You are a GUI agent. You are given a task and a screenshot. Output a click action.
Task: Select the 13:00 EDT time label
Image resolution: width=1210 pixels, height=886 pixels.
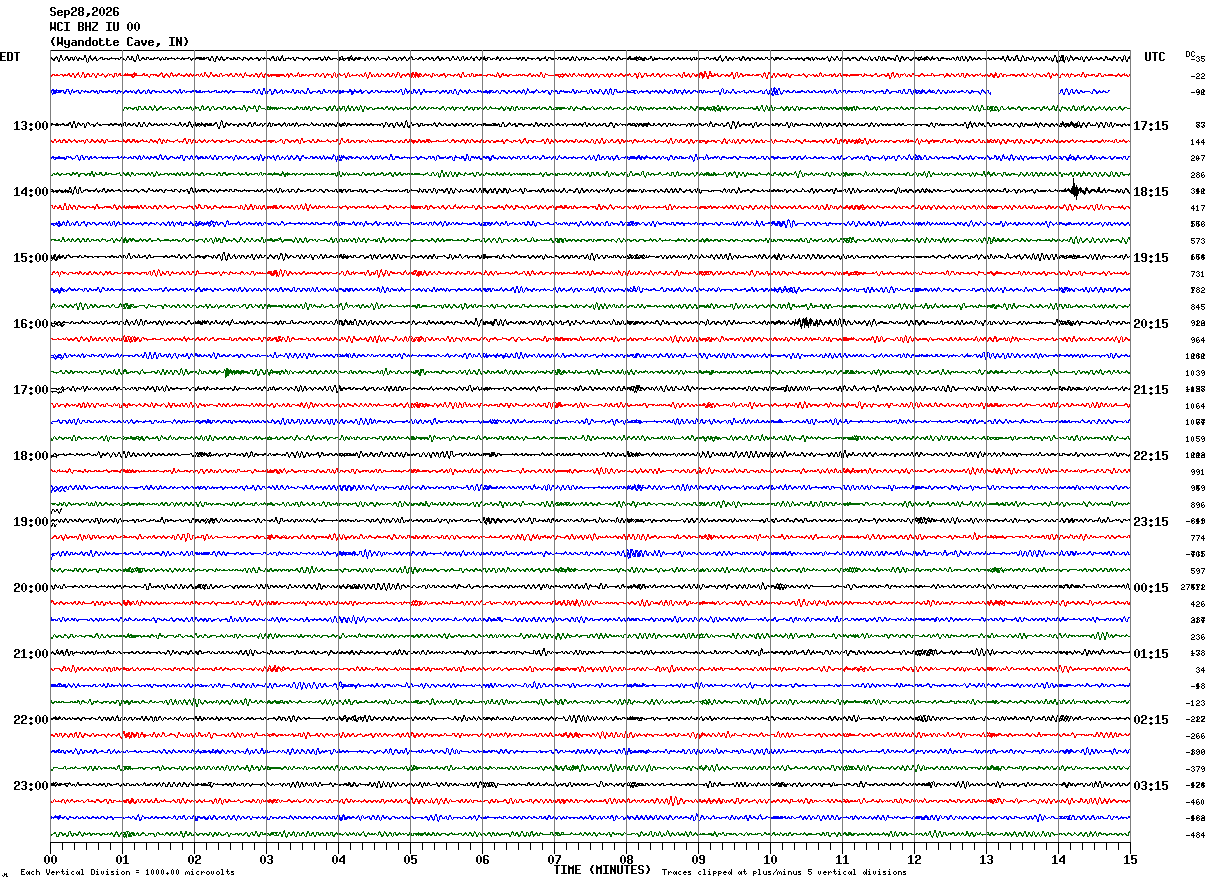pos(31,125)
